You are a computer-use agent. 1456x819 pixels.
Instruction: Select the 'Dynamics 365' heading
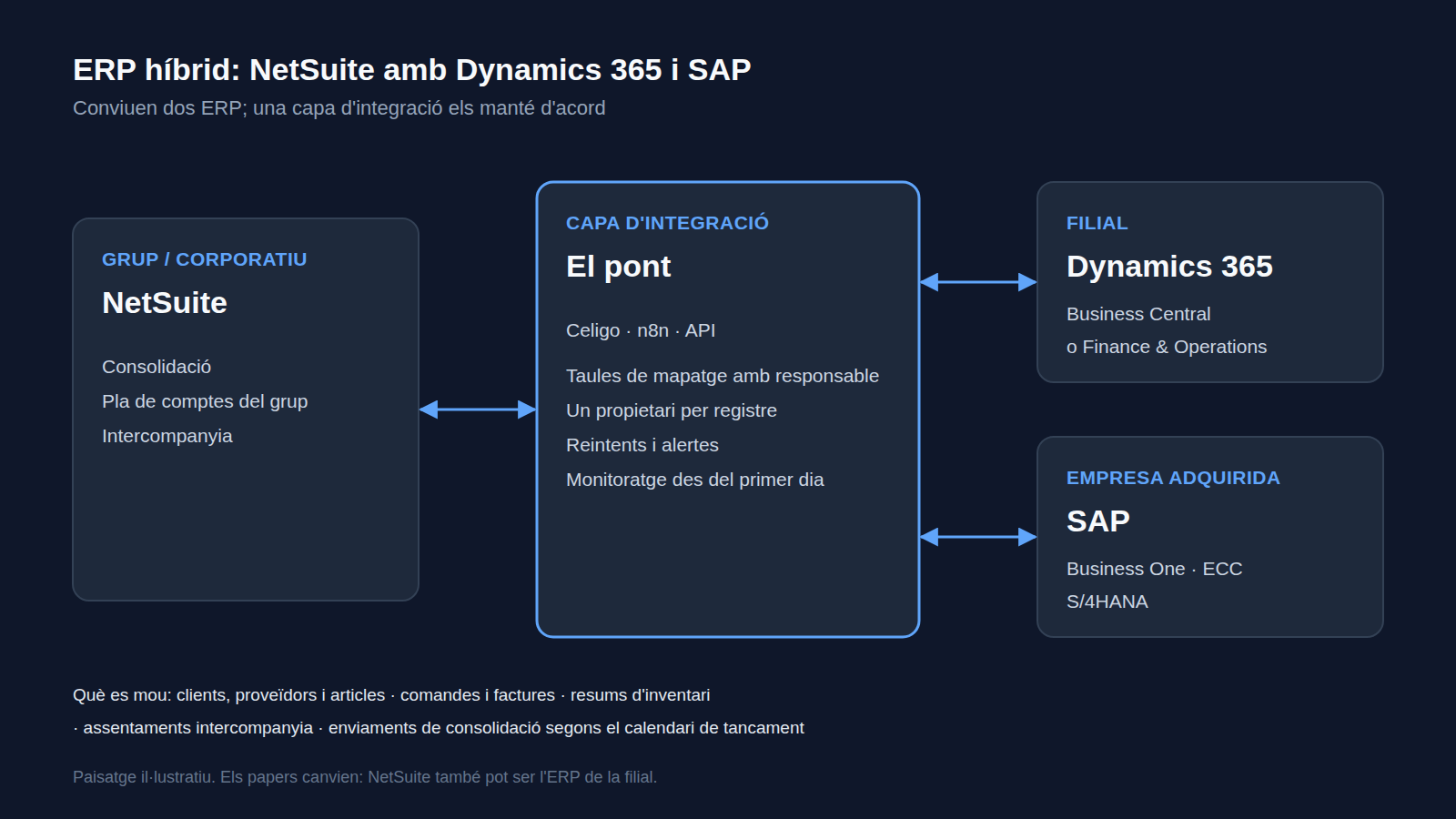coord(1169,267)
